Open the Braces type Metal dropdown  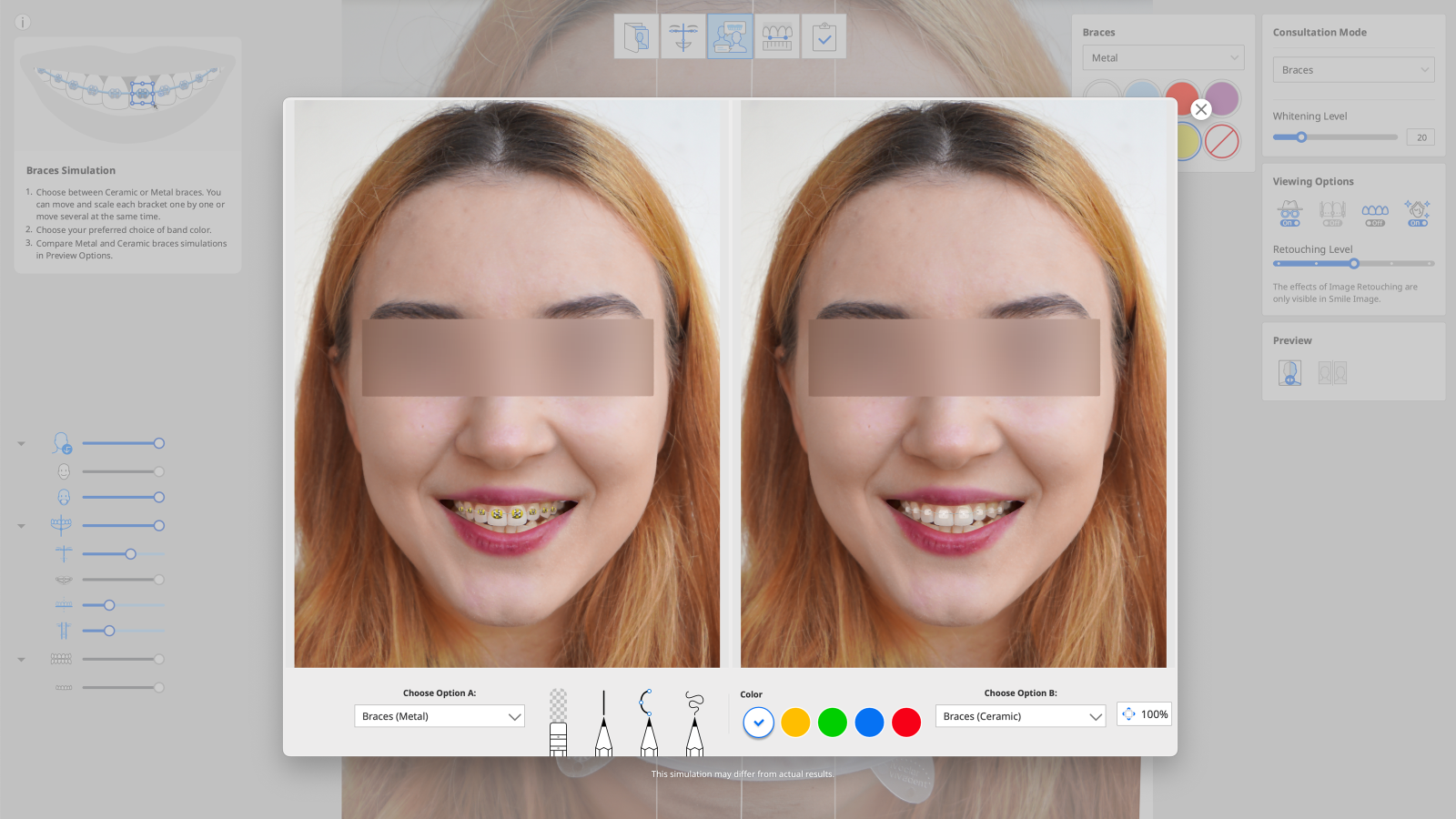pos(1163,57)
